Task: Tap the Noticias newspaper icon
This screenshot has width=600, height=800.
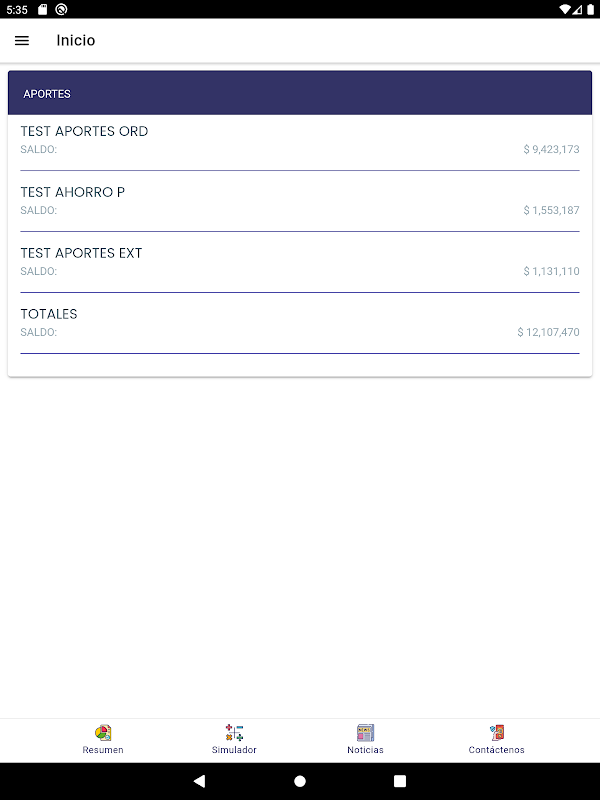Action: click(365, 733)
